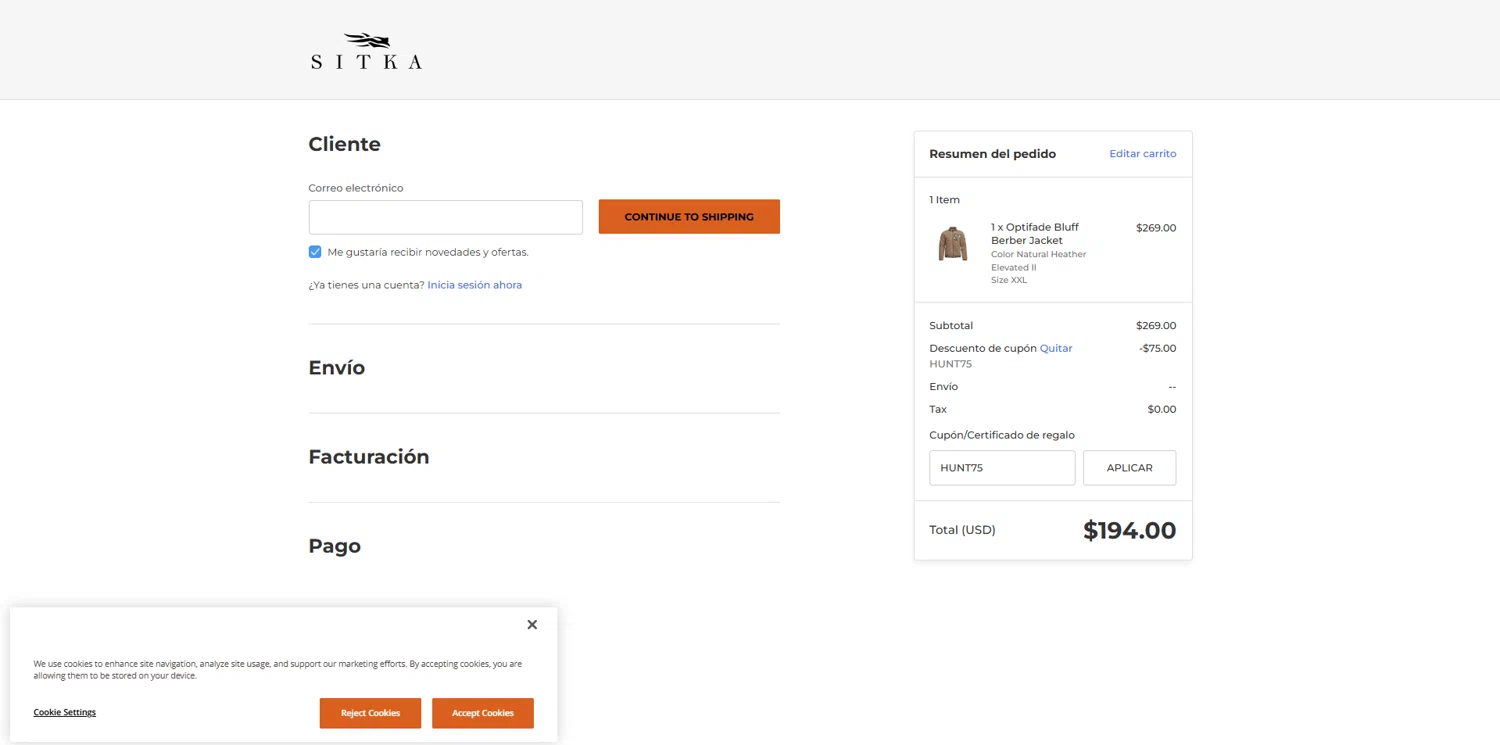Type in the Correo electrónico field

(x=445, y=217)
